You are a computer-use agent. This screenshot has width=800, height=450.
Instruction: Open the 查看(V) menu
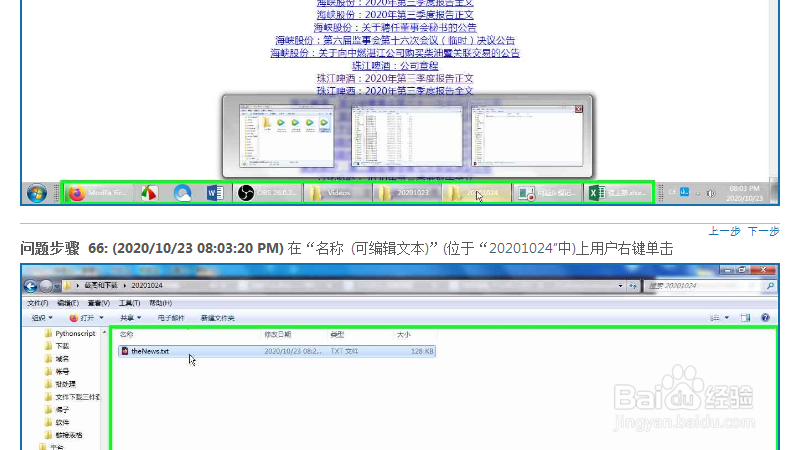[x=98, y=303]
